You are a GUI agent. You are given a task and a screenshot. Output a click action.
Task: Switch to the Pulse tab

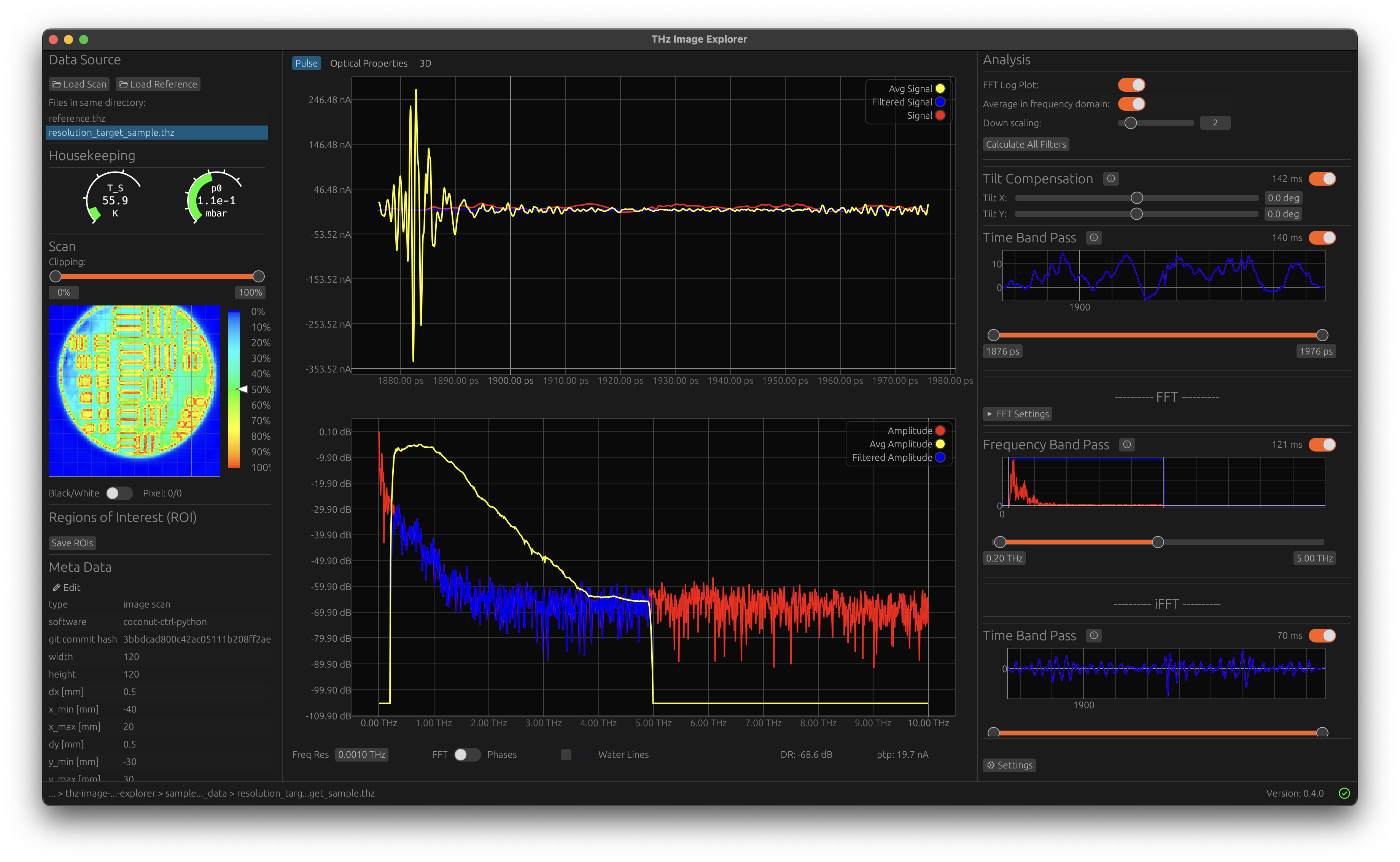pos(306,63)
